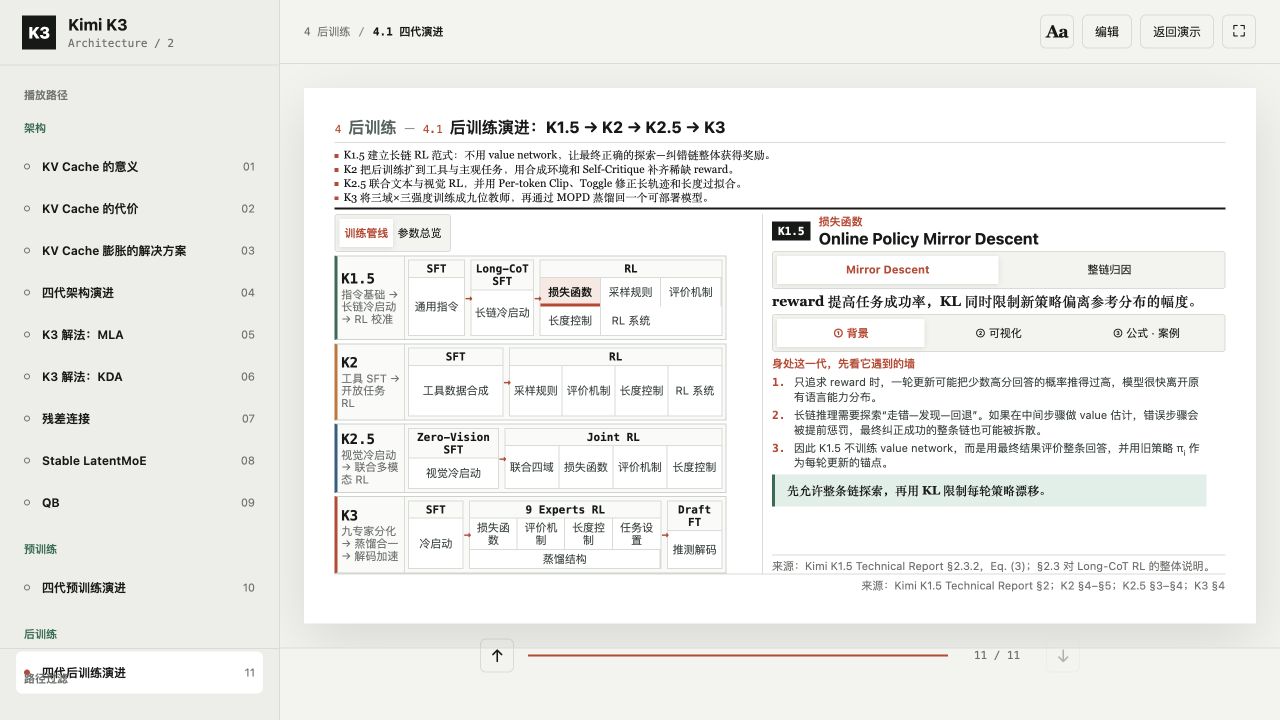The image size is (1280, 720).
Task: Click sidebar section heading 架构
Action: click(35, 128)
